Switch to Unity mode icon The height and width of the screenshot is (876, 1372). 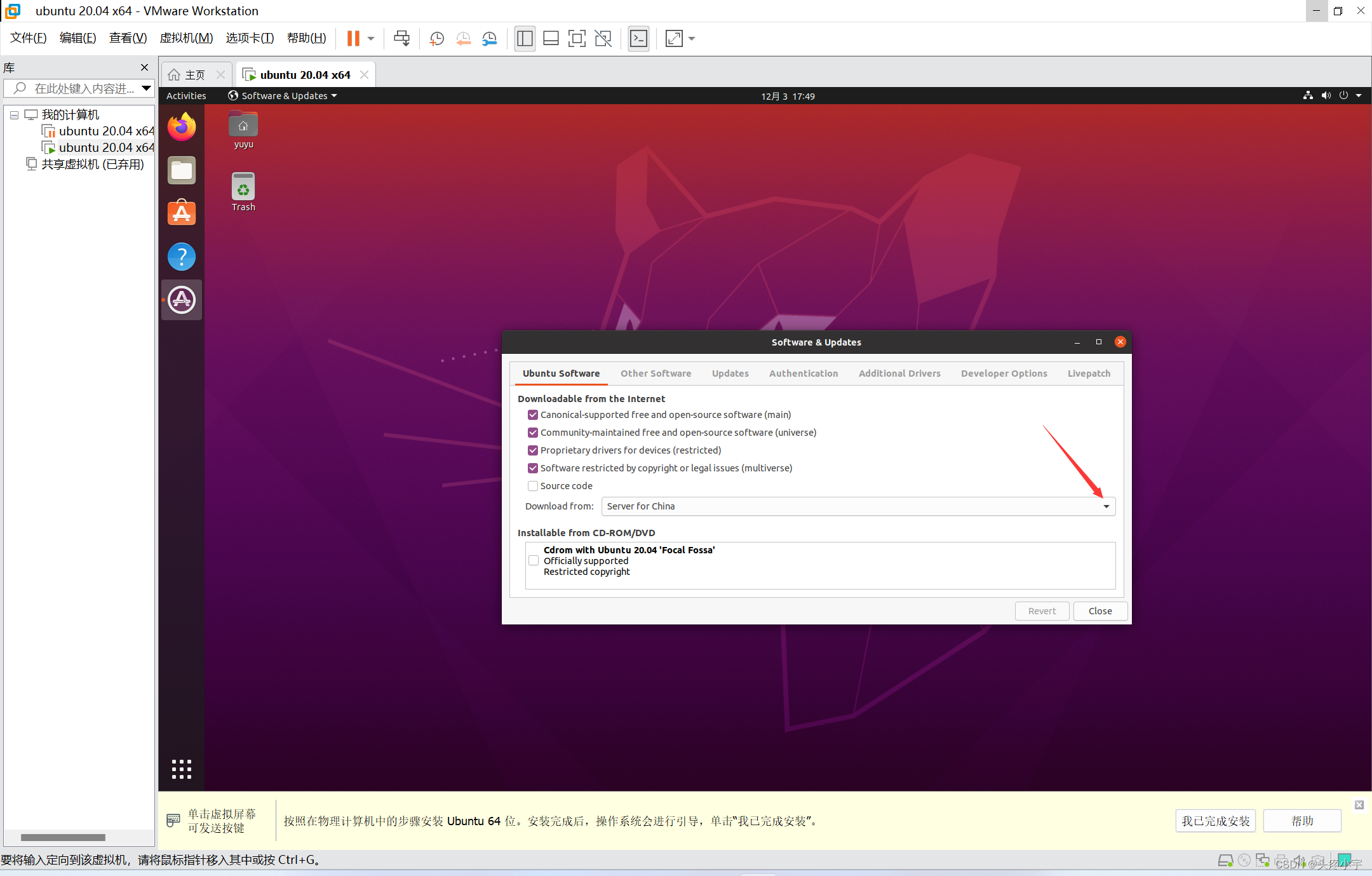(603, 39)
